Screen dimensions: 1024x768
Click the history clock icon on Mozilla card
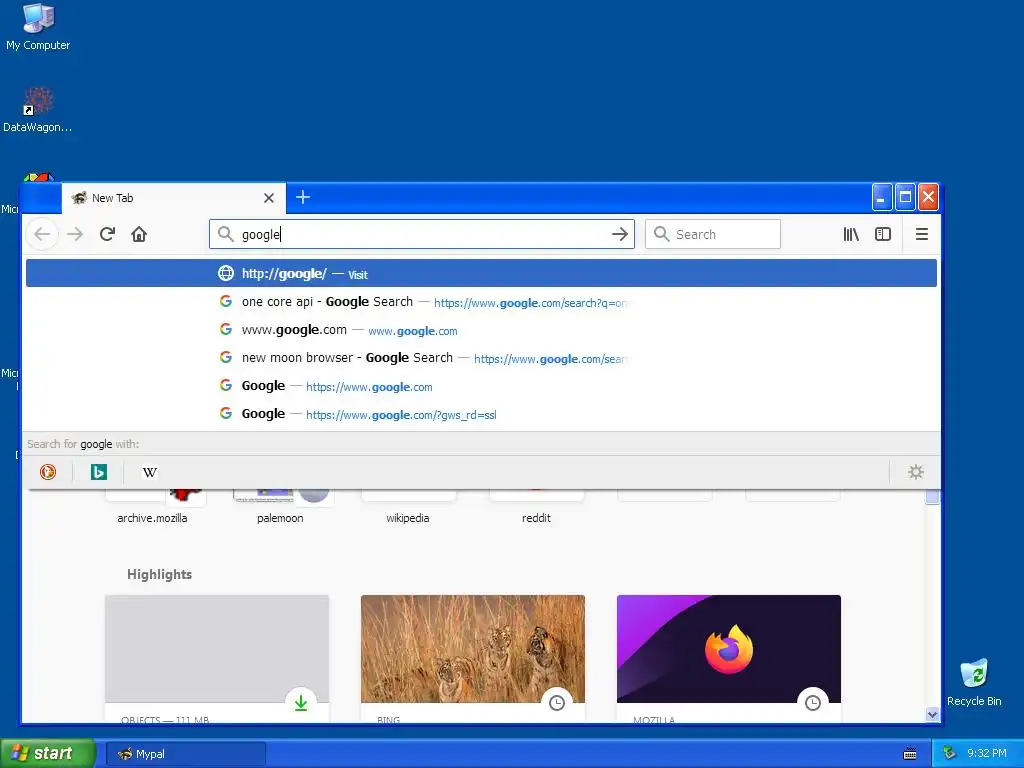[812, 703]
